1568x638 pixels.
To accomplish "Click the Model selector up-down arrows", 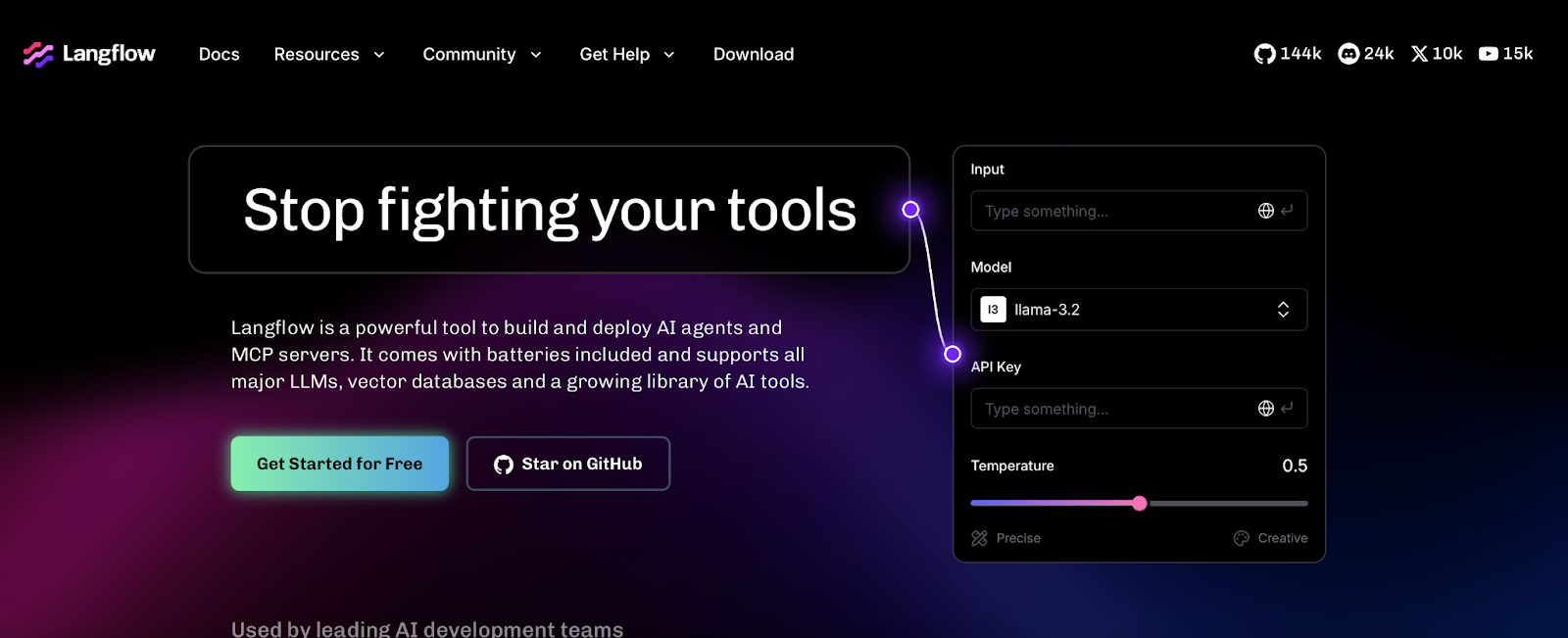I will coord(1283,310).
